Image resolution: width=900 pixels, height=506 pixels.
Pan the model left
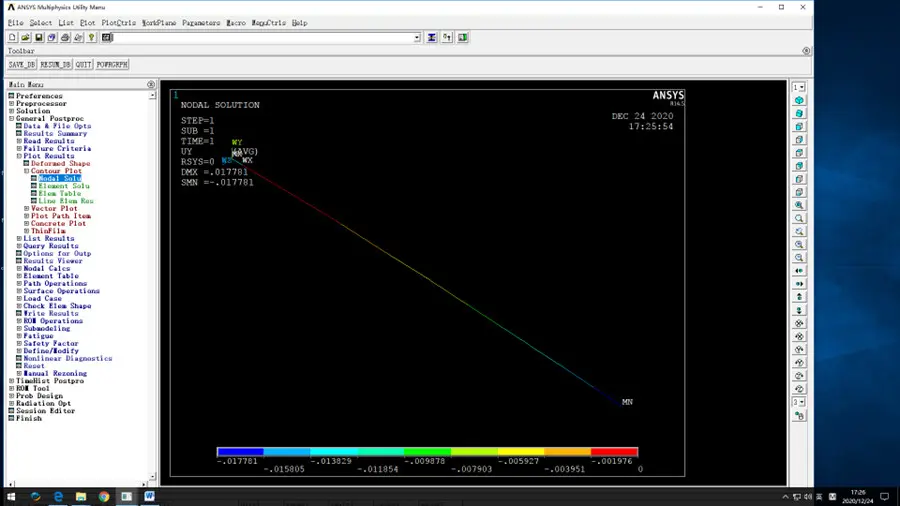pyautogui.click(x=799, y=271)
